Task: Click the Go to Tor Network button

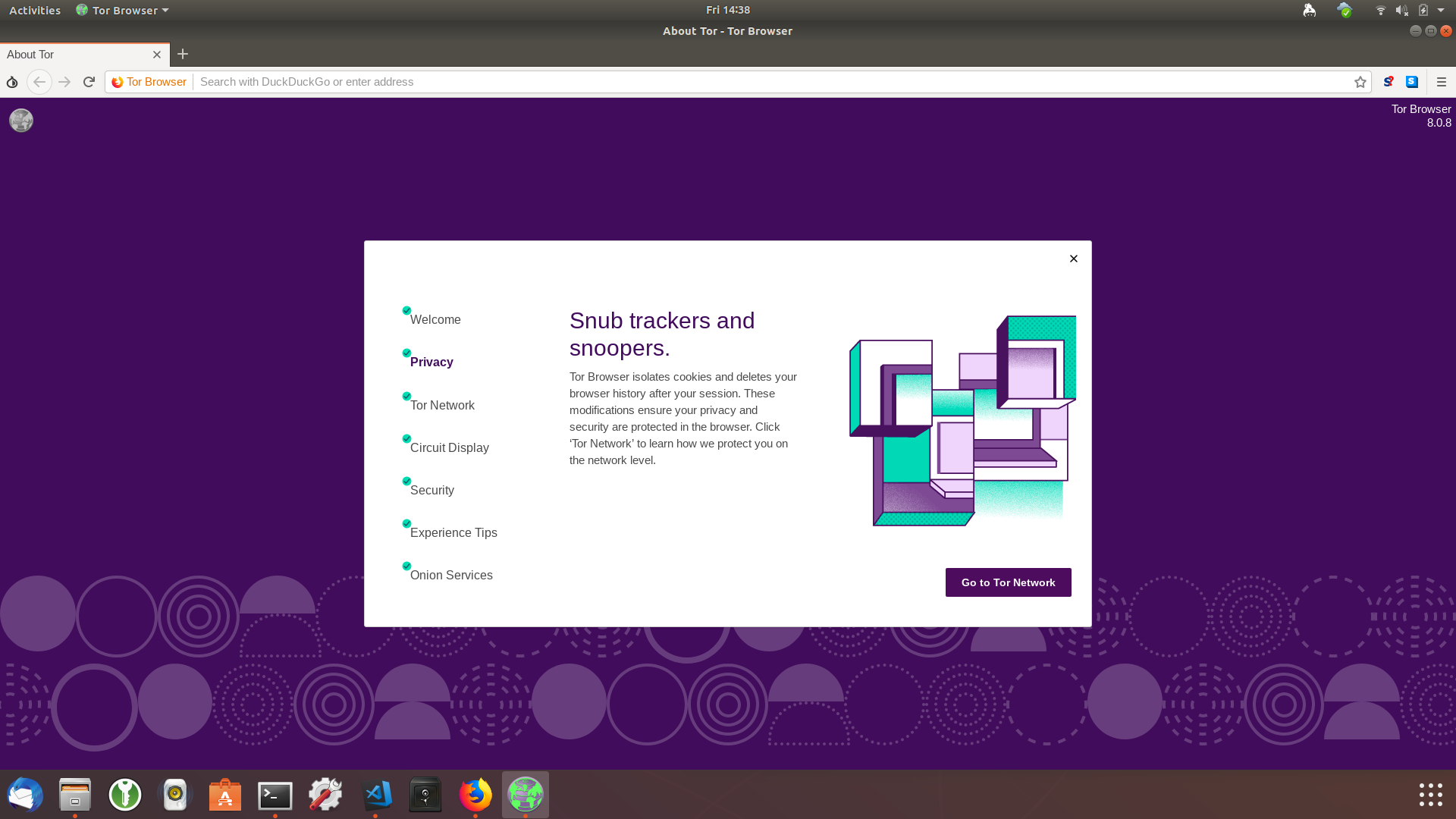Action: click(x=1008, y=582)
